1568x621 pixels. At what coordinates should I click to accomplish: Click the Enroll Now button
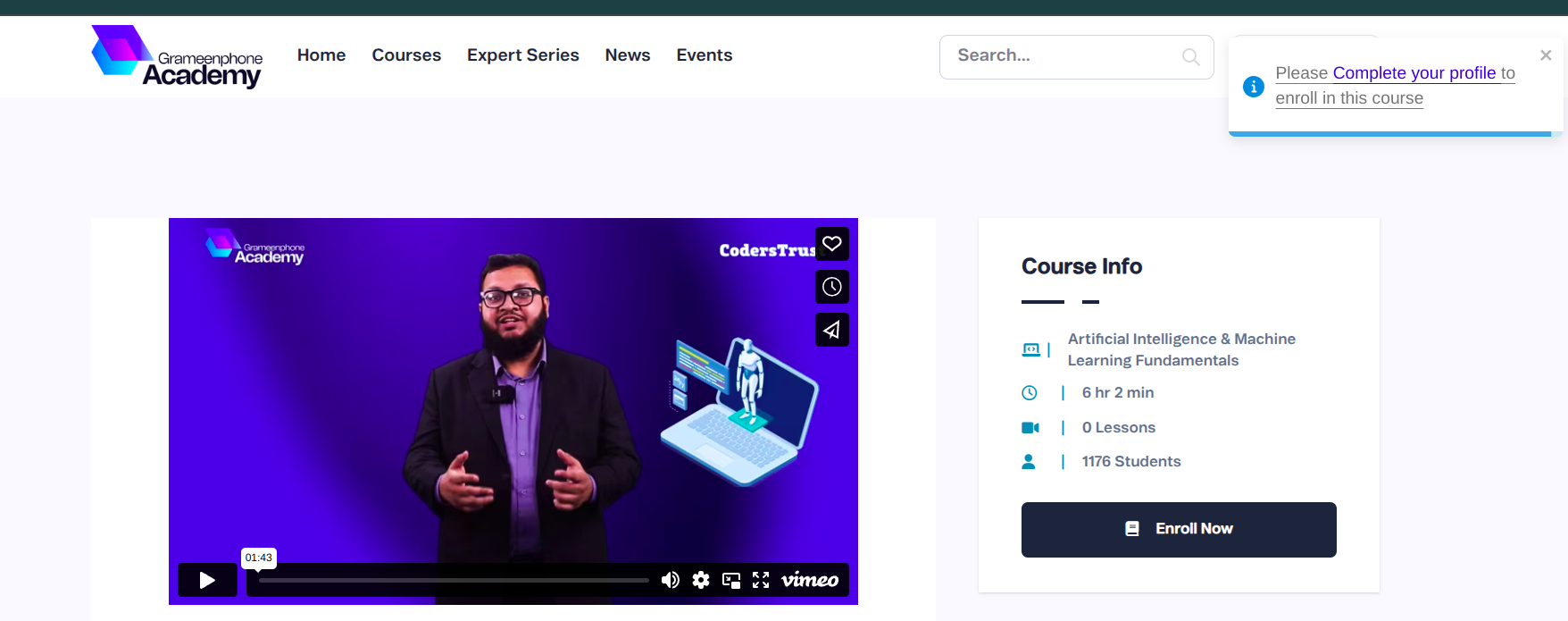tap(1179, 530)
